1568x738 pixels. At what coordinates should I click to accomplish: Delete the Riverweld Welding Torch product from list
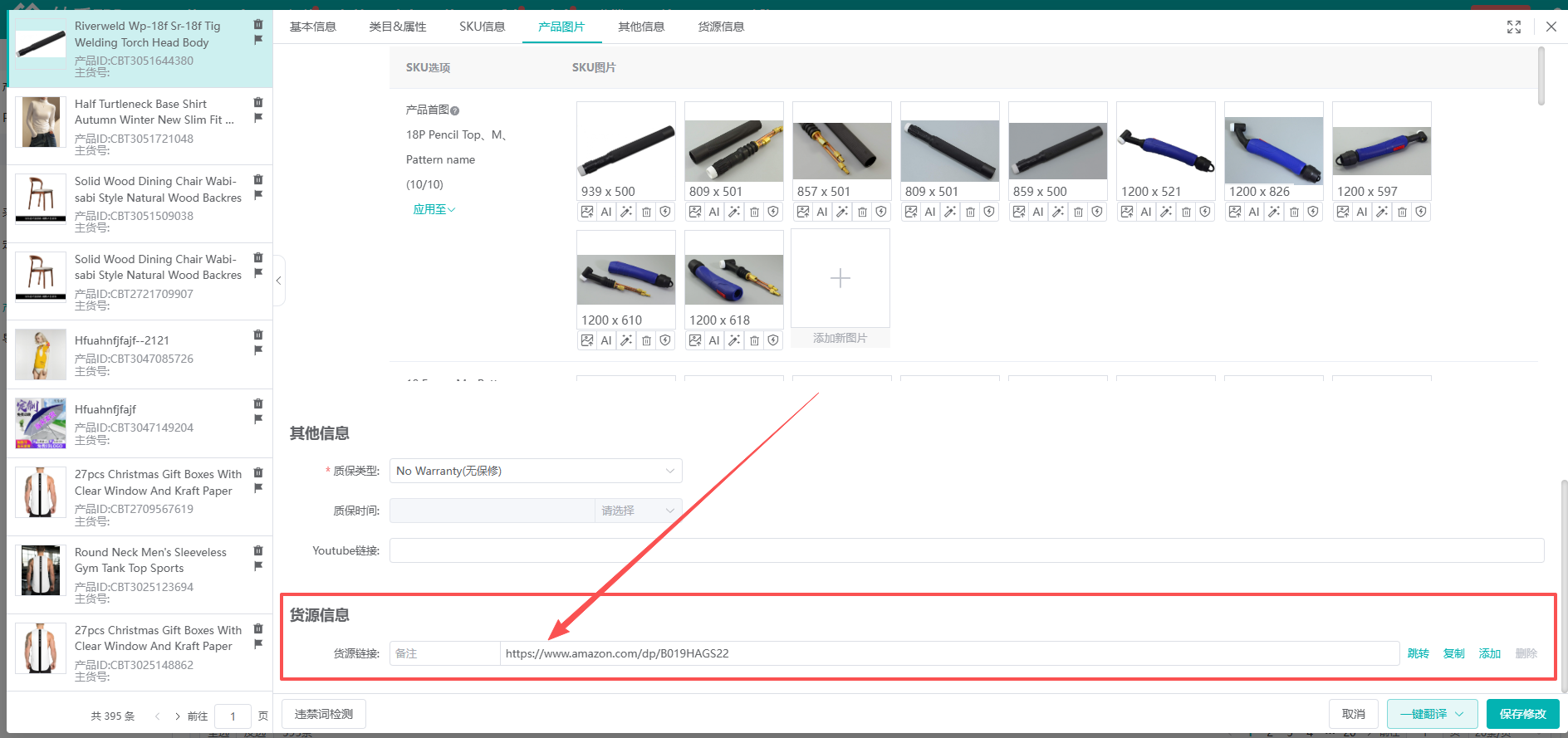[x=258, y=25]
